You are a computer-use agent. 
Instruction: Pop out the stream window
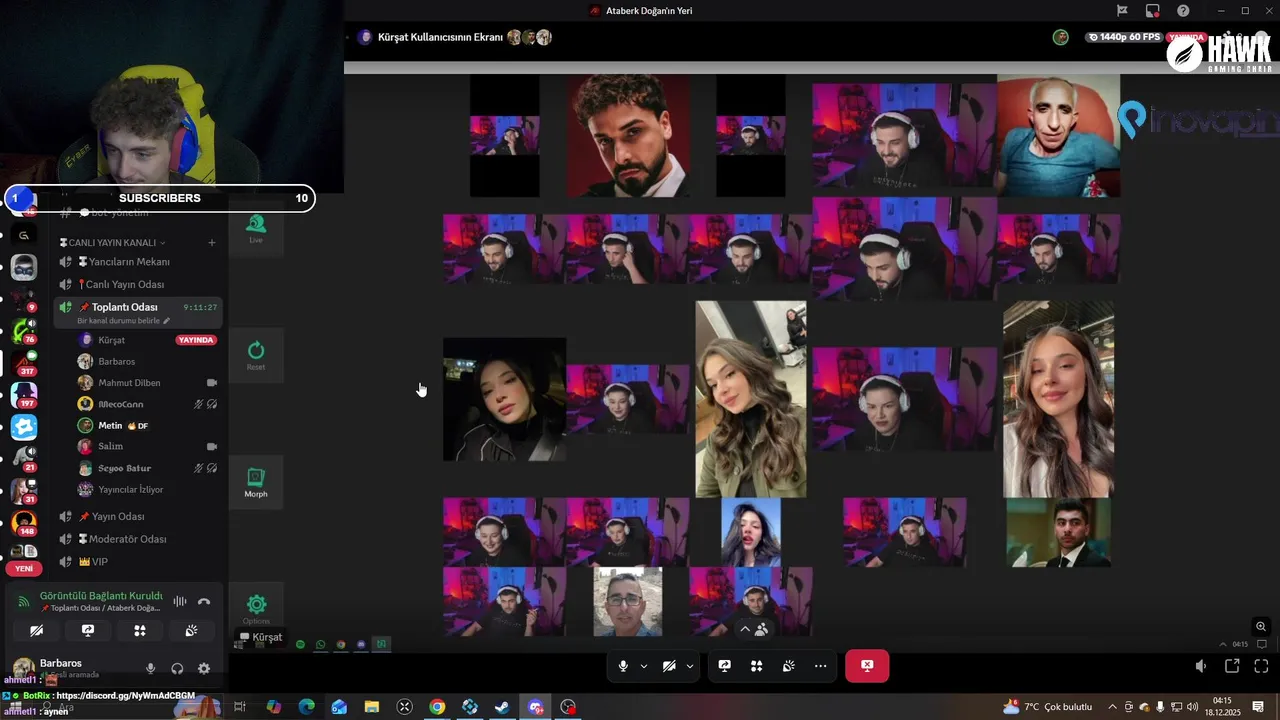tap(1232, 666)
